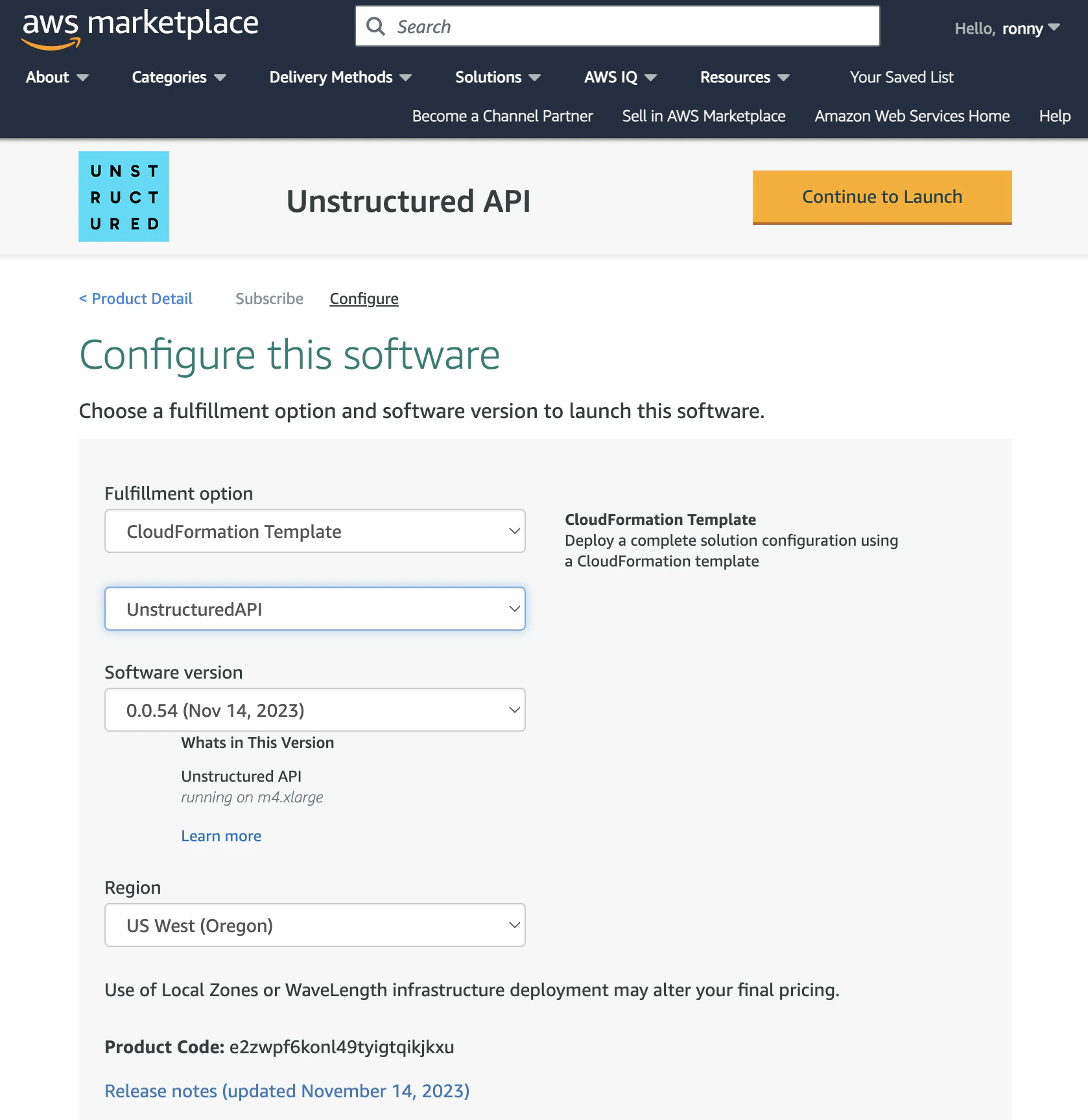1088x1120 pixels.
Task: Open the UnstructuredAPI fulfillment dropdown
Action: (x=314, y=609)
